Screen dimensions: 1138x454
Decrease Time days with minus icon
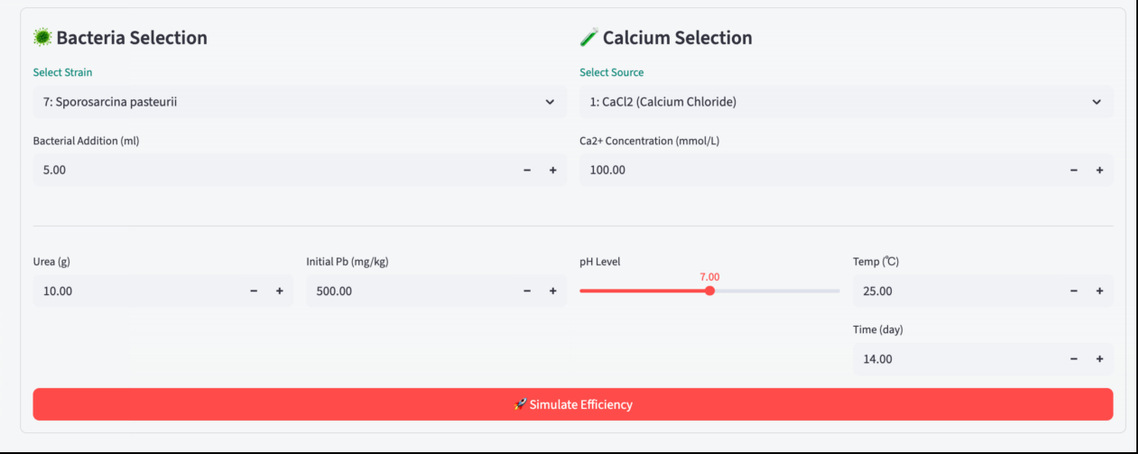1074,359
